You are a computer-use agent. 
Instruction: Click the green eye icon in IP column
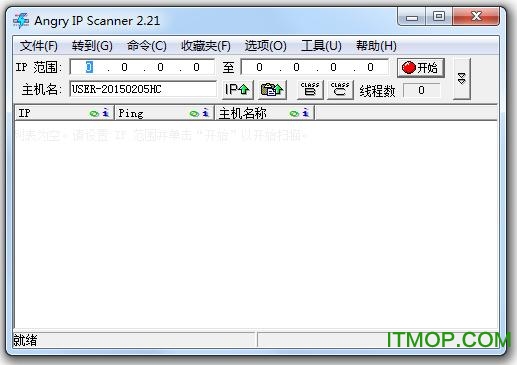click(x=94, y=114)
